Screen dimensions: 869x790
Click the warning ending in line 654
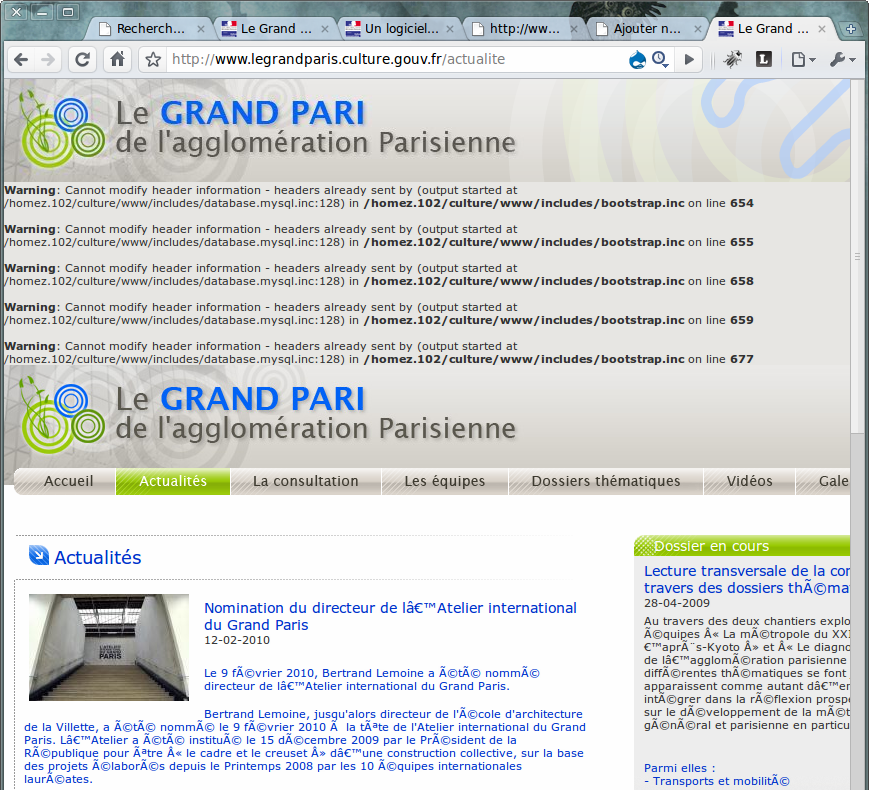[x=379, y=197]
